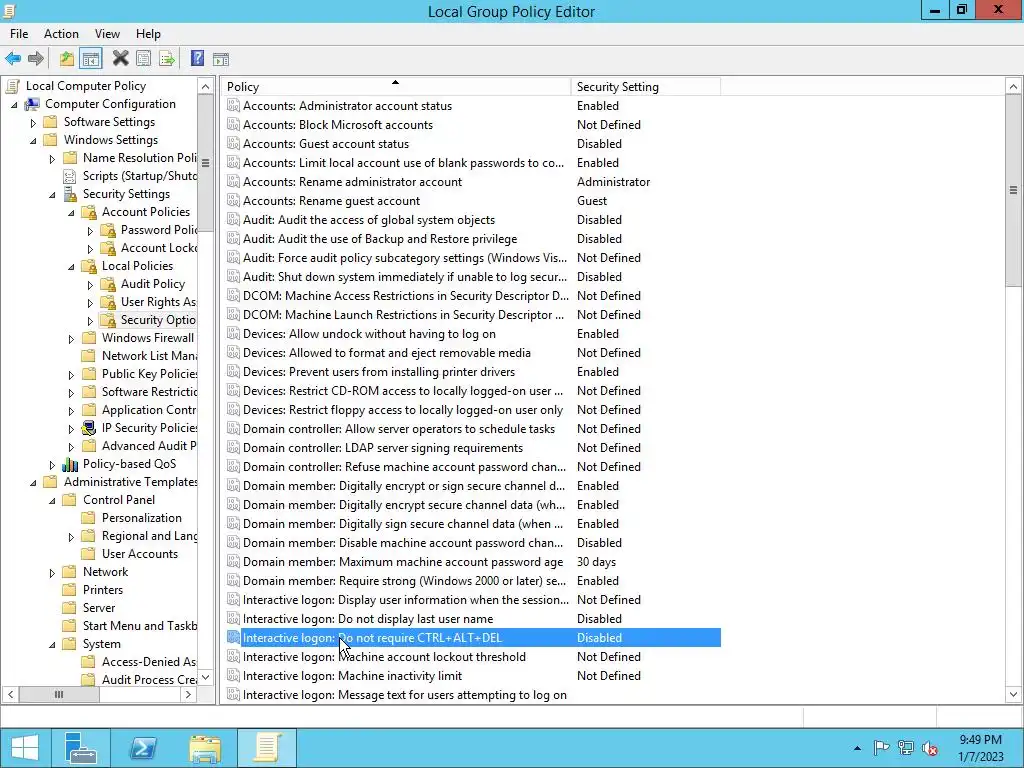Screen dimensions: 1024x768
Task: Select the Printers folder in tree
Action: [x=103, y=590]
